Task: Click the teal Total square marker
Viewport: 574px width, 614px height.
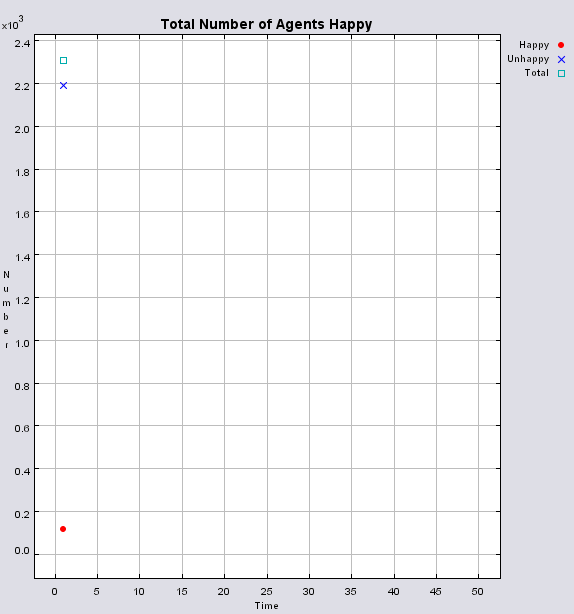Action: click(63, 60)
